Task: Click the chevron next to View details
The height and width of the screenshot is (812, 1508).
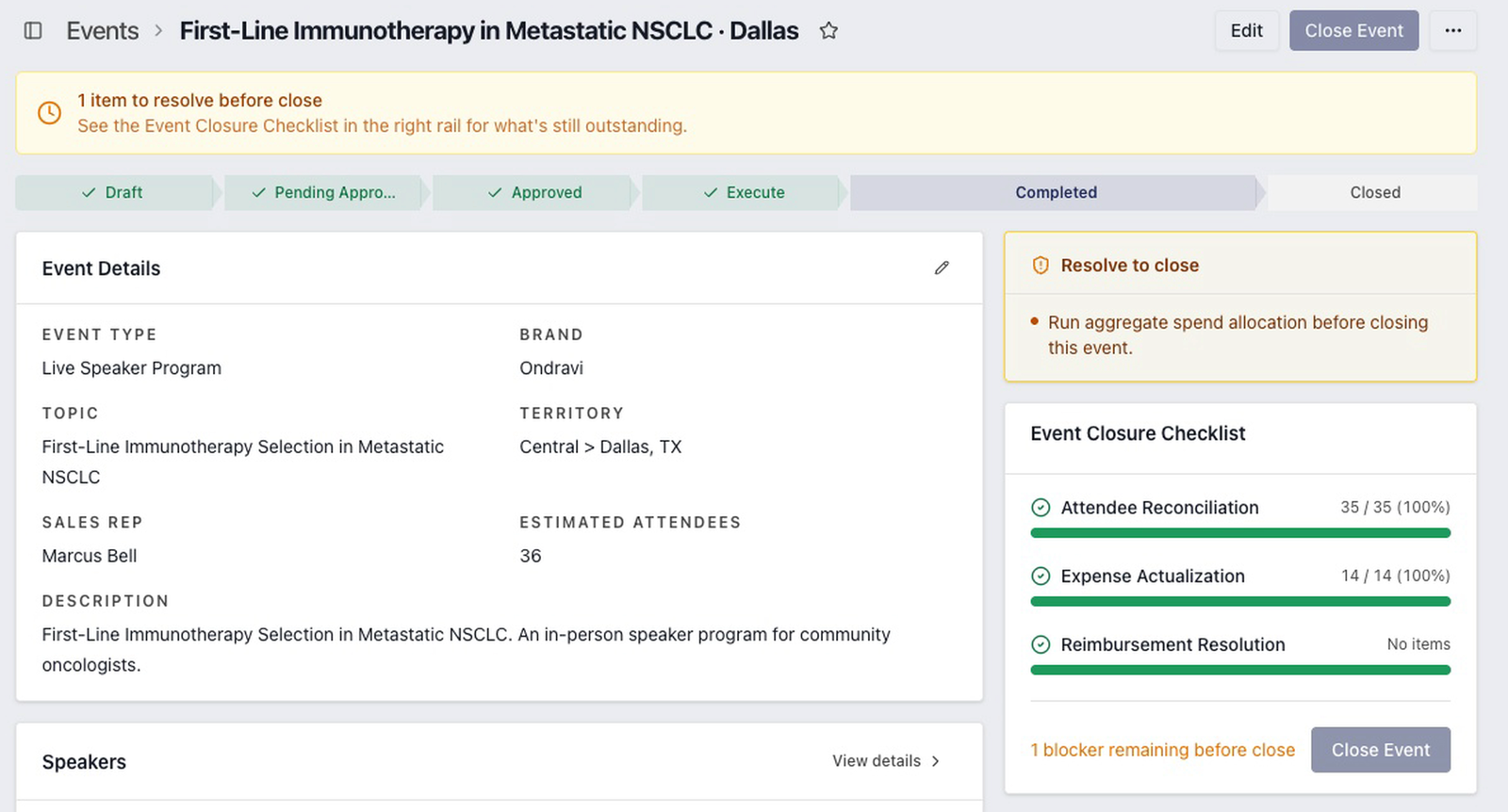Action: [936, 761]
